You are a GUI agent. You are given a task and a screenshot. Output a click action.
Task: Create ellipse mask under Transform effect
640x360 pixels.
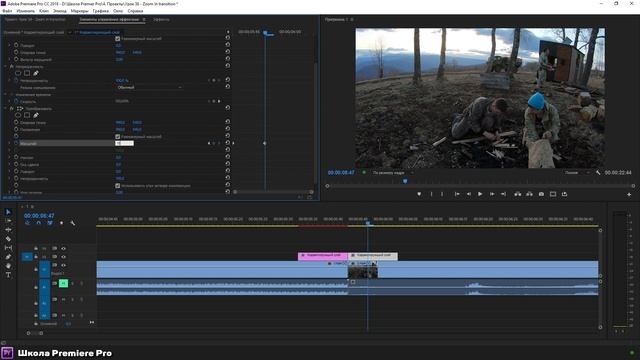pyautogui.click(x=18, y=115)
